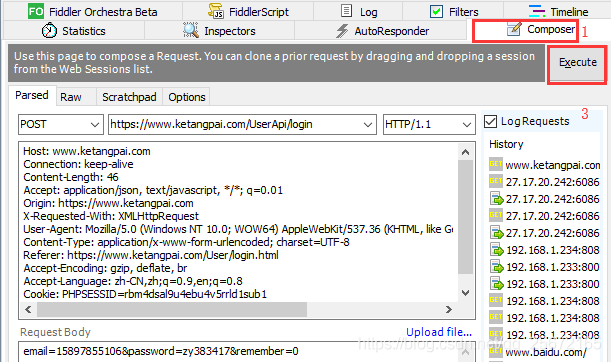Toggle the Log Requests checkbox
This screenshot has width=611, height=362.
coord(490,122)
